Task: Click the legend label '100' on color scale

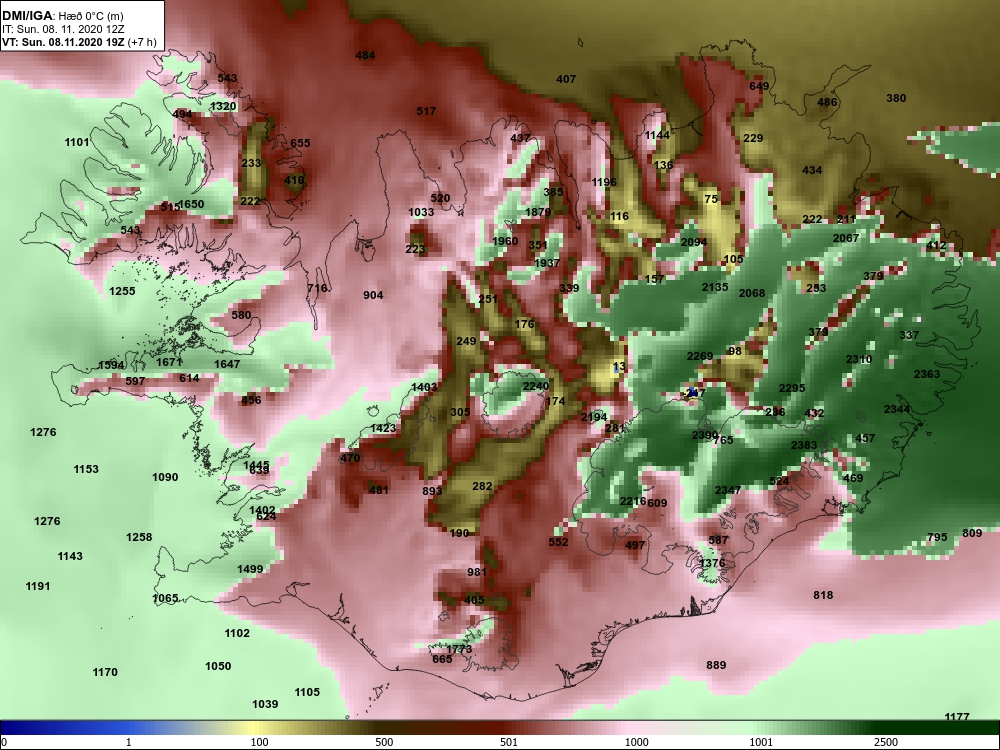Action: tap(259, 742)
